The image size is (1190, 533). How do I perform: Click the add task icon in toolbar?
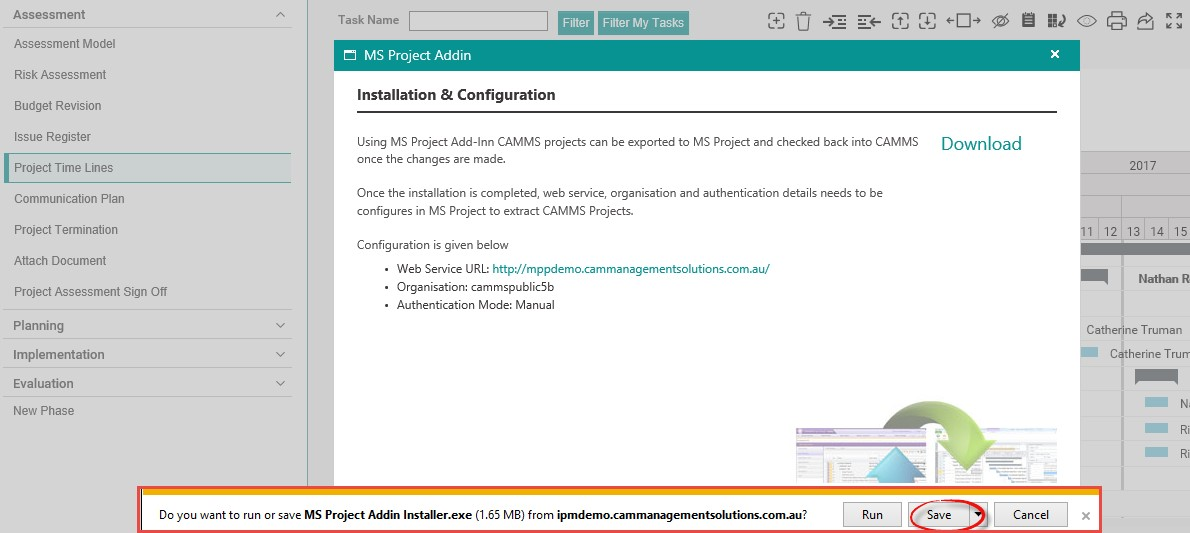pyautogui.click(x=776, y=21)
